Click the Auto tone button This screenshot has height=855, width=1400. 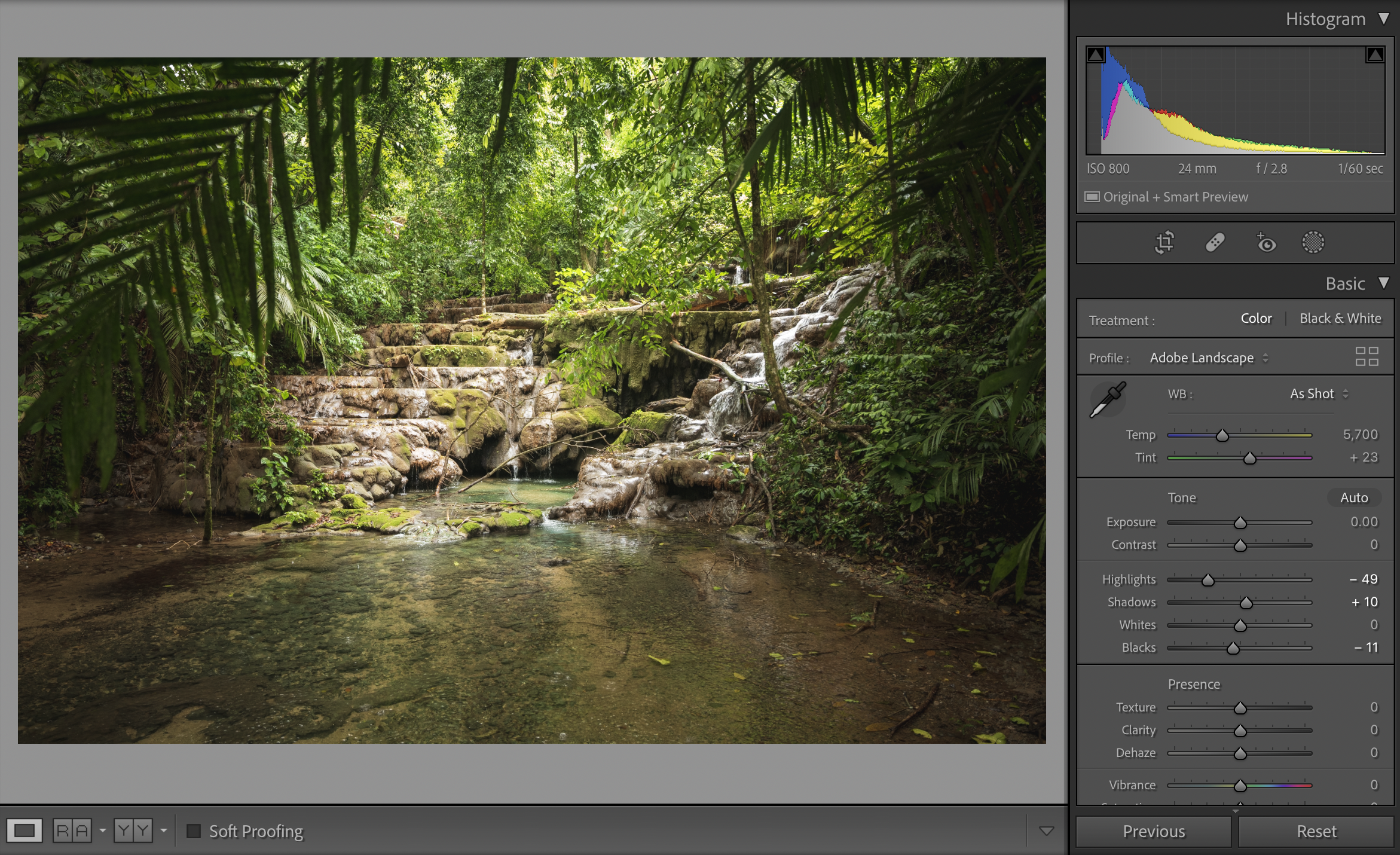point(1353,497)
